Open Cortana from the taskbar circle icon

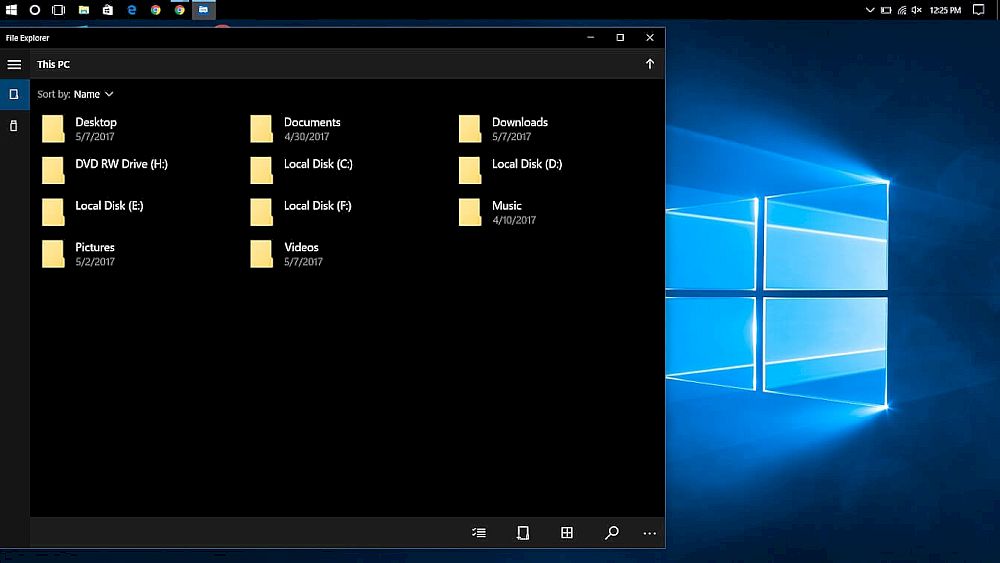point(35,10)
